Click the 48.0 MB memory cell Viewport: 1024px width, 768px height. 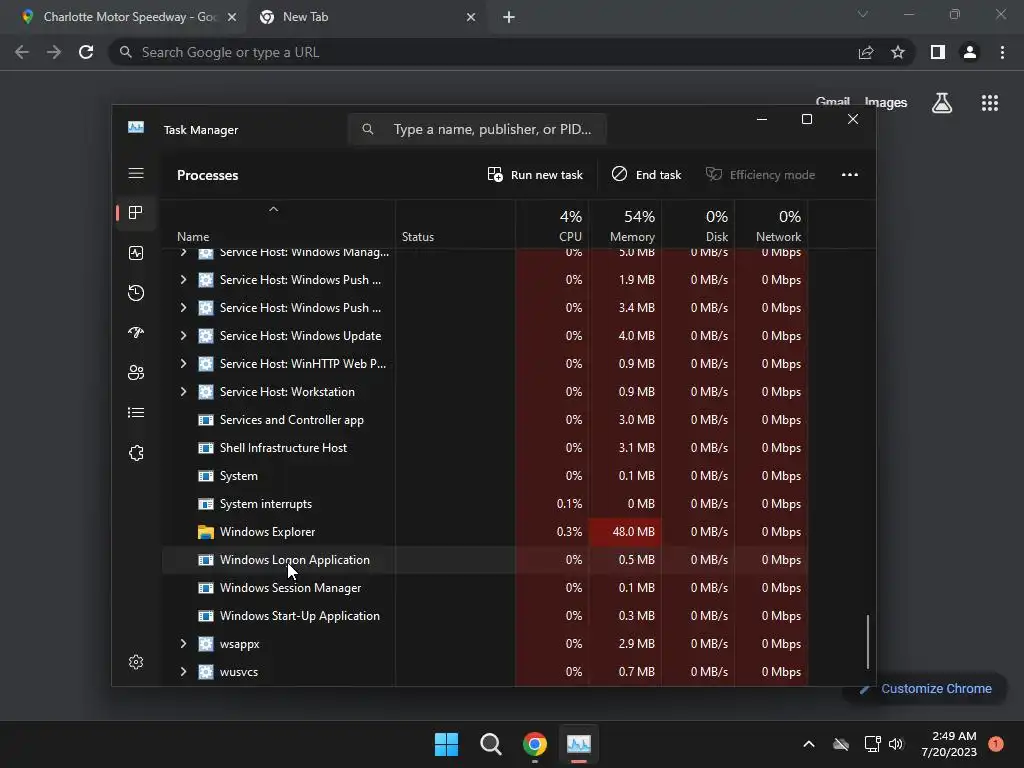(x=625, y=532)
